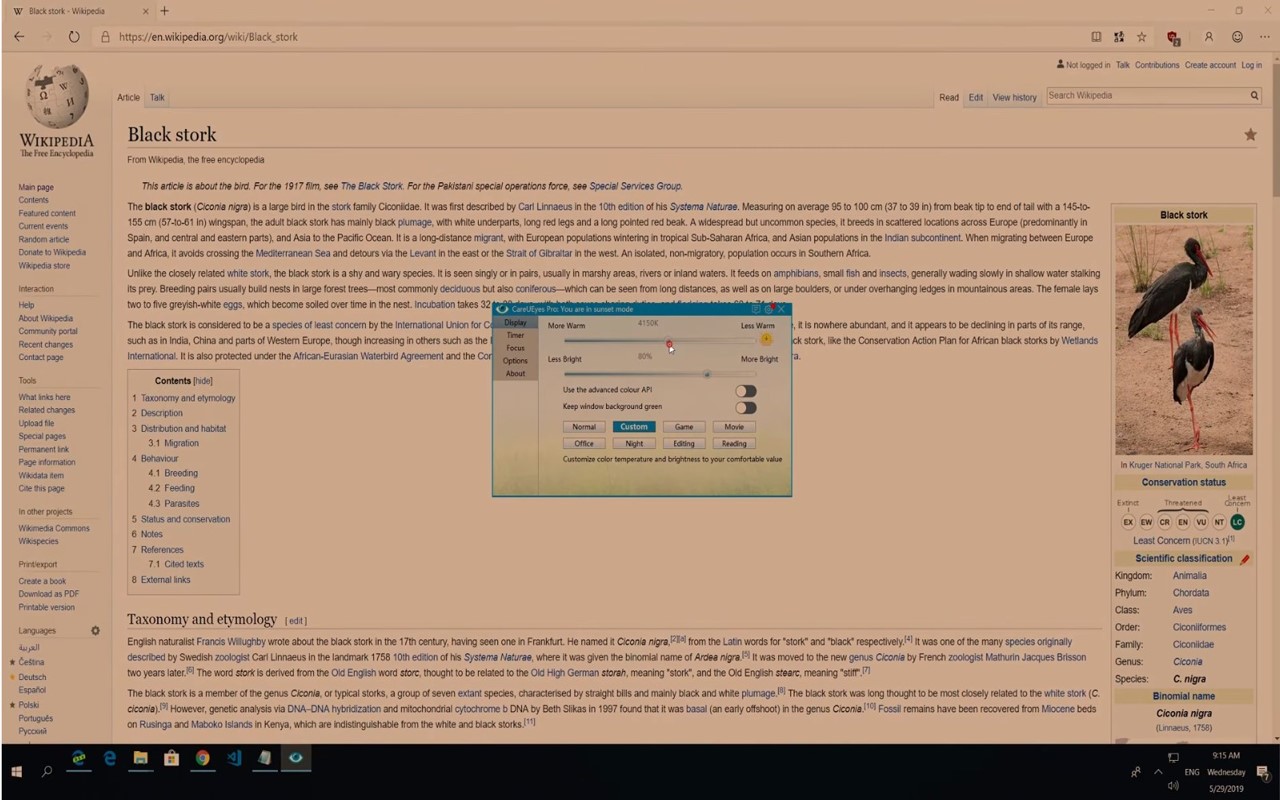The image size is (1280, 800).
Task: Click brightness slider handle
Action: pyautogui.click(x=707, y=374)
